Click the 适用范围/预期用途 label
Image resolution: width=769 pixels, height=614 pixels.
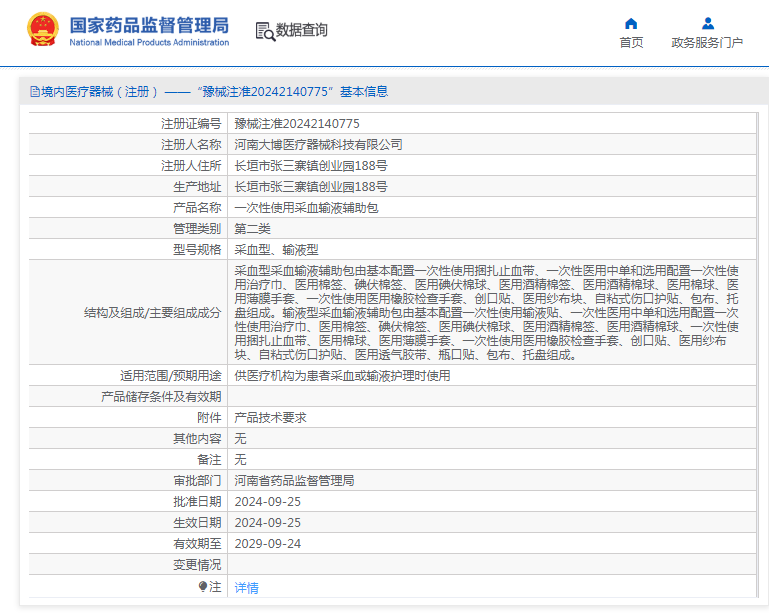(x=171, y=376)
